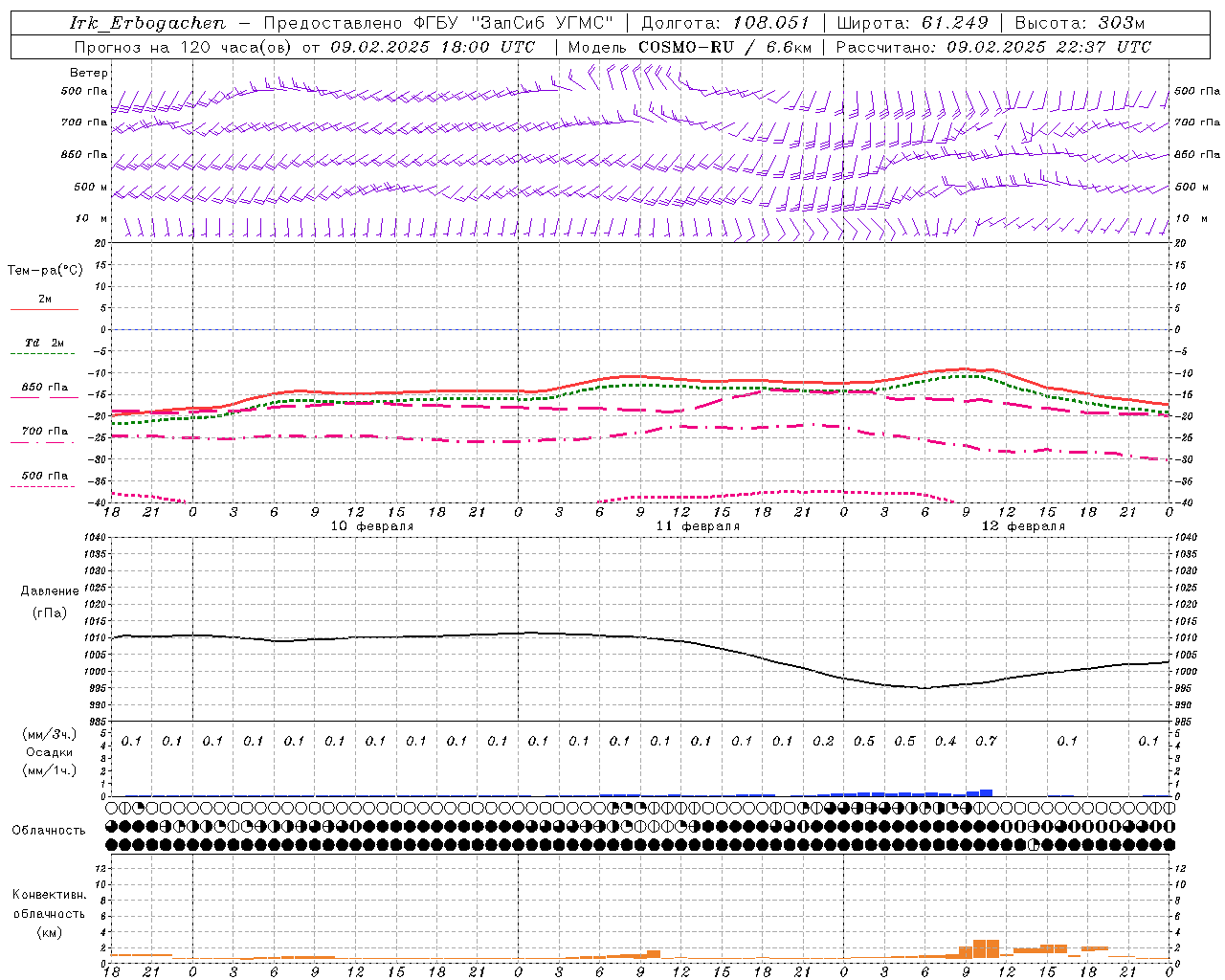Click the tallest blue hourly precipitation bar
The height and width of the screenshot is (980, 1225).
point(986,792)
